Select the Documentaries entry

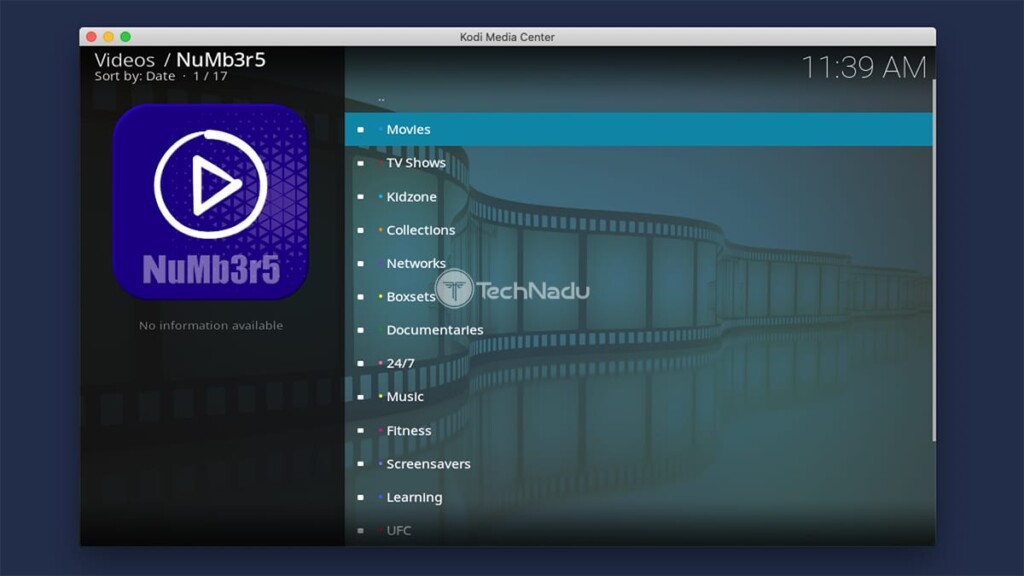639,330
